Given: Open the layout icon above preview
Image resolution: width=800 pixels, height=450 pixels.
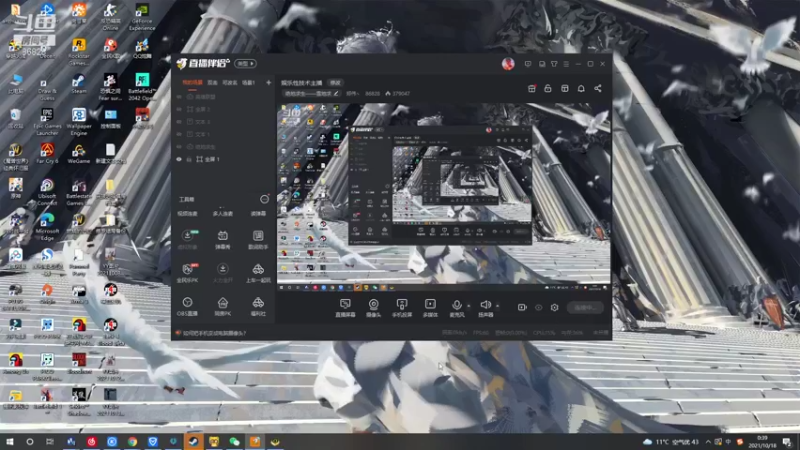Looking at the screenshot, I should [565, 89].
